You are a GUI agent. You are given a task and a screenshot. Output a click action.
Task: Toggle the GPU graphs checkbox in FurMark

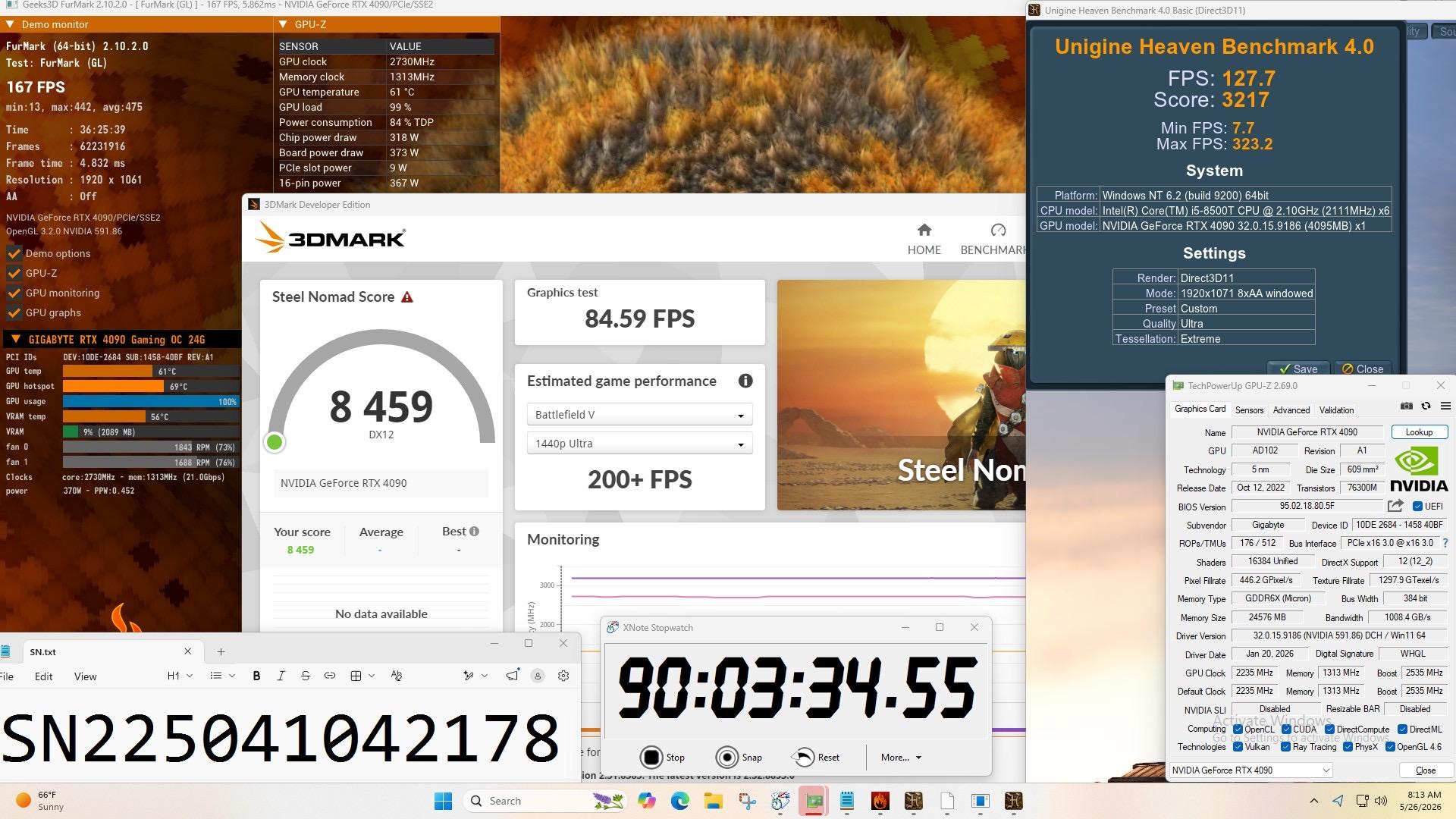(14, 312)
